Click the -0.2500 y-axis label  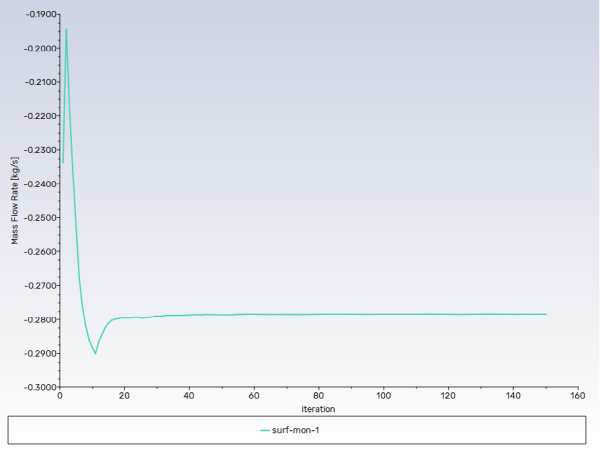[40, 217]
